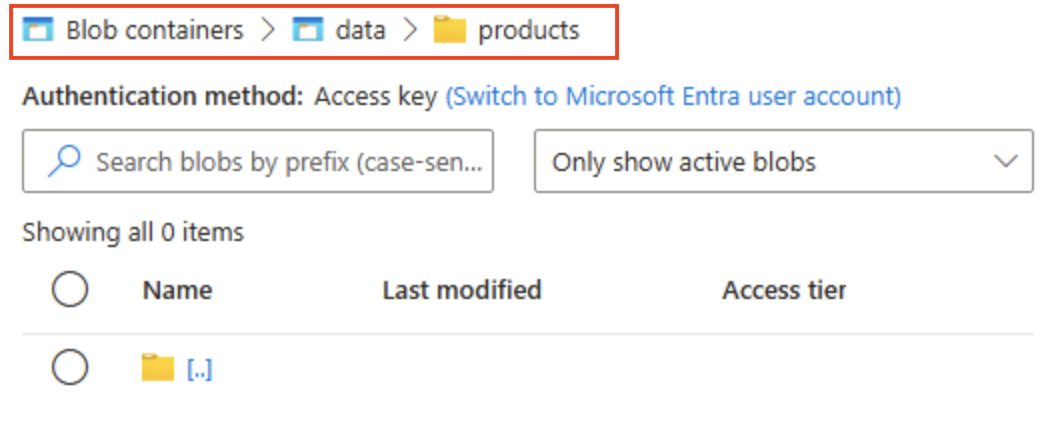Click the products folder icon in breadcrumb

coord(450,30)
